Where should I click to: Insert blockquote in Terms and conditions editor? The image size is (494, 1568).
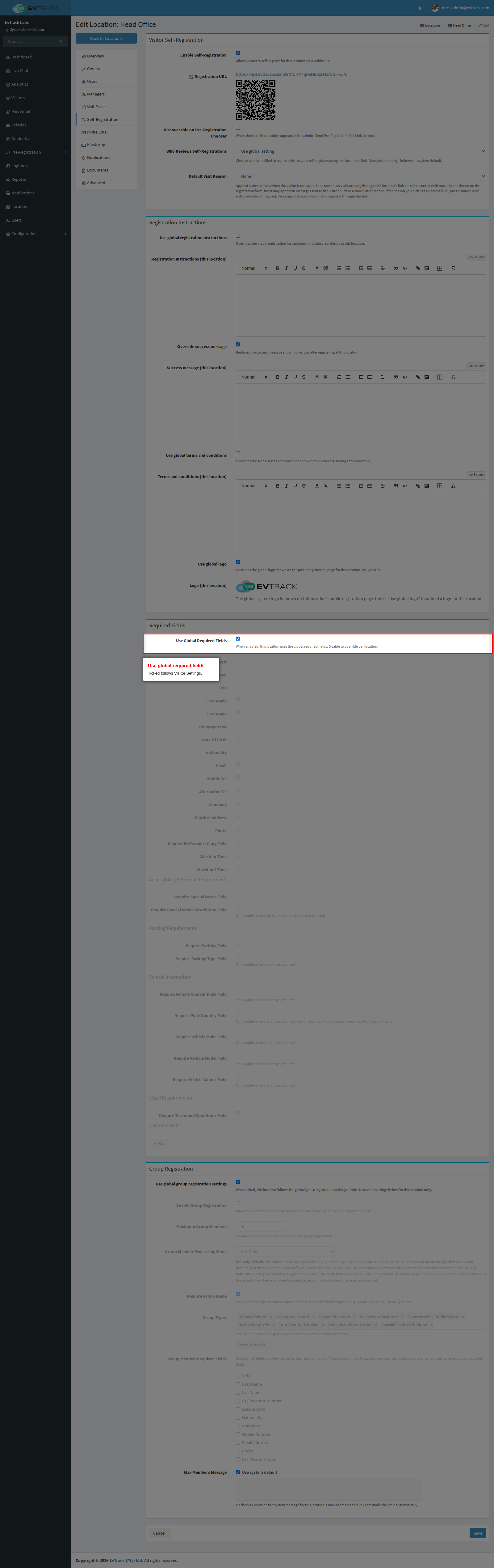396,486
